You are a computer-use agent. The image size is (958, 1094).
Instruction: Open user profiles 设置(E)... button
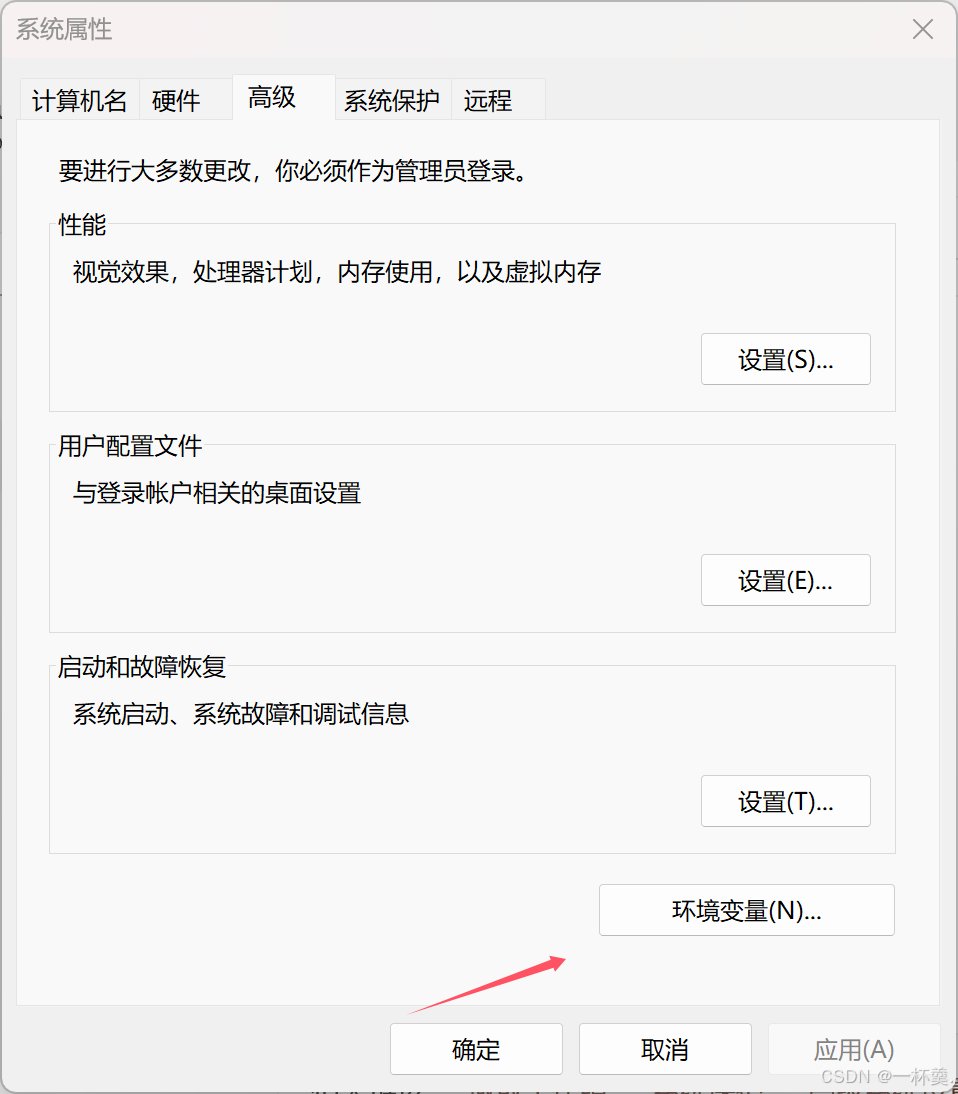pos(786,580)
